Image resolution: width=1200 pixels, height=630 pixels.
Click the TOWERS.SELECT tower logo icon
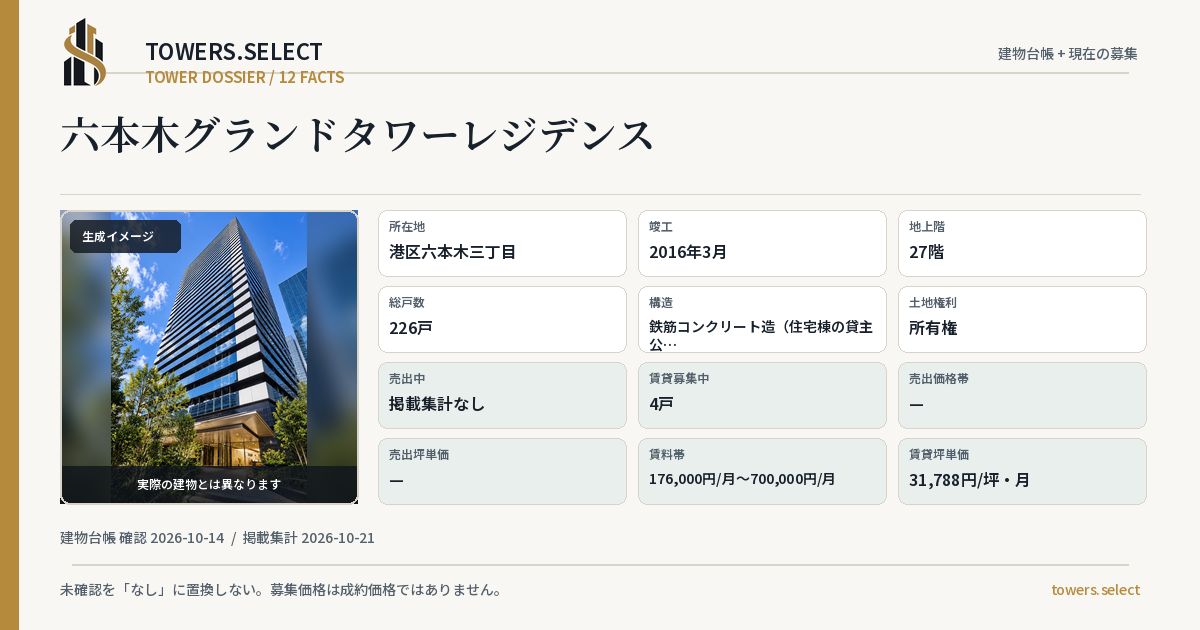(85, 52)
